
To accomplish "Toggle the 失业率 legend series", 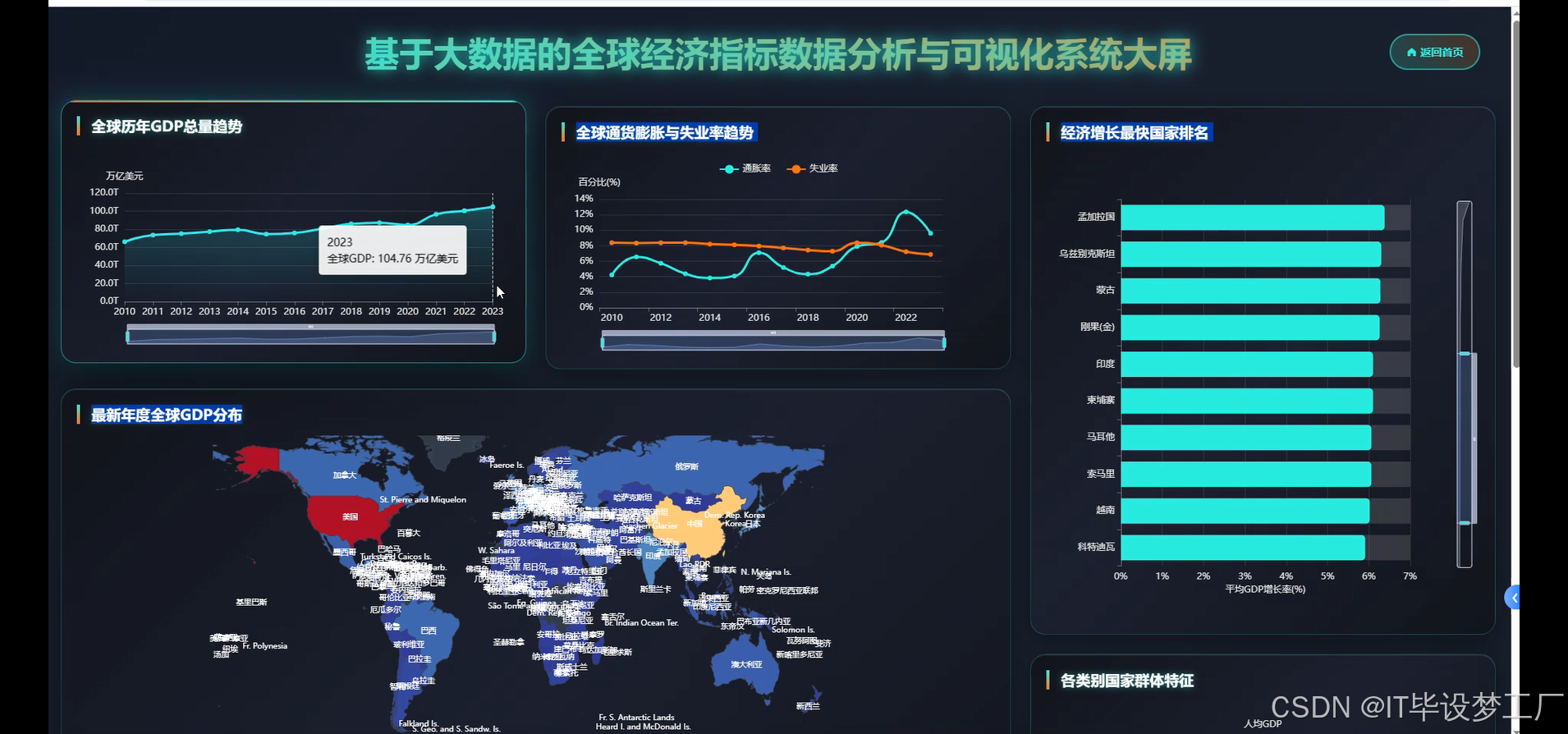I will point(812,168).
